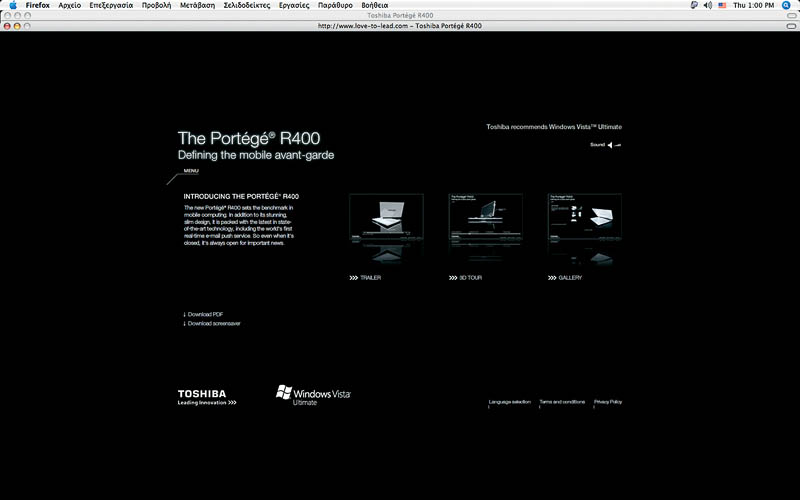Click the triple-chevron arrows before TRAILER
This screenshot has height=500, width=800.
[x=354, y=278]
